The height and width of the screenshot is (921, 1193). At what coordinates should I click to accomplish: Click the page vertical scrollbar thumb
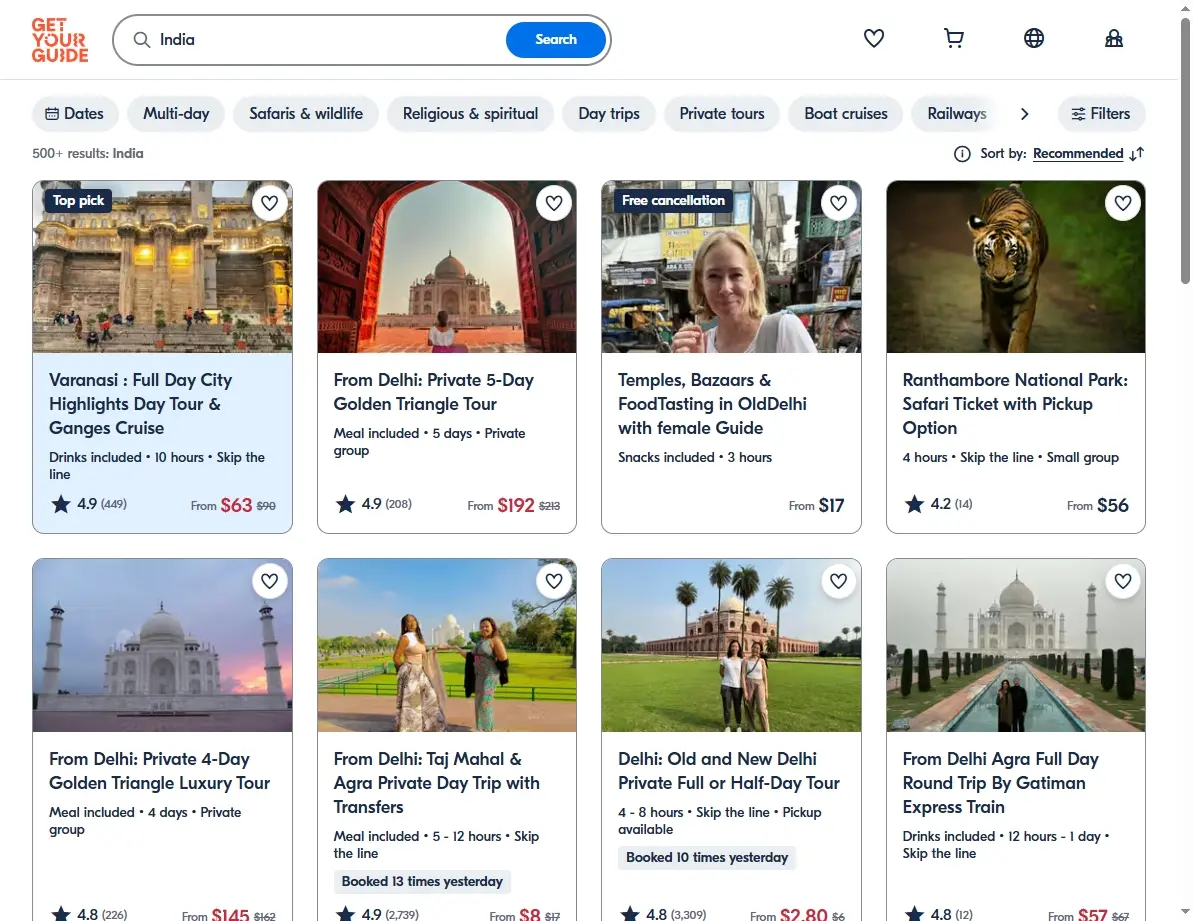click(1185, 152)
